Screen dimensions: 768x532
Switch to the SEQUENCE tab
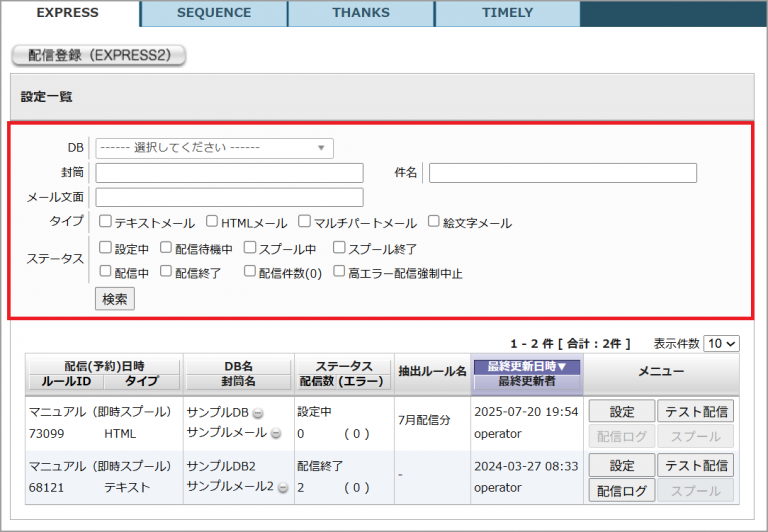(214, 13)
